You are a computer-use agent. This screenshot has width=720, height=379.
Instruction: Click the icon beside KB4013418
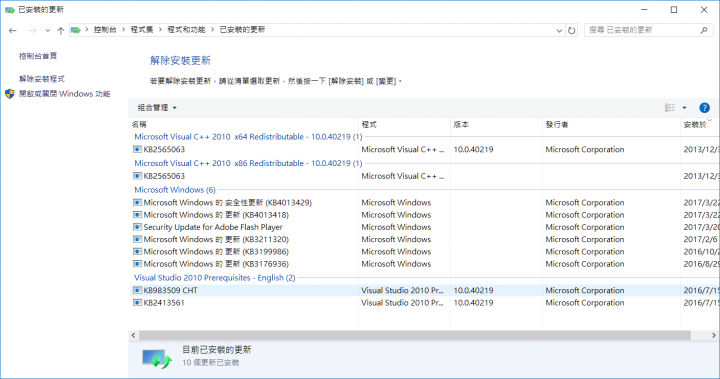click(137, 215)
